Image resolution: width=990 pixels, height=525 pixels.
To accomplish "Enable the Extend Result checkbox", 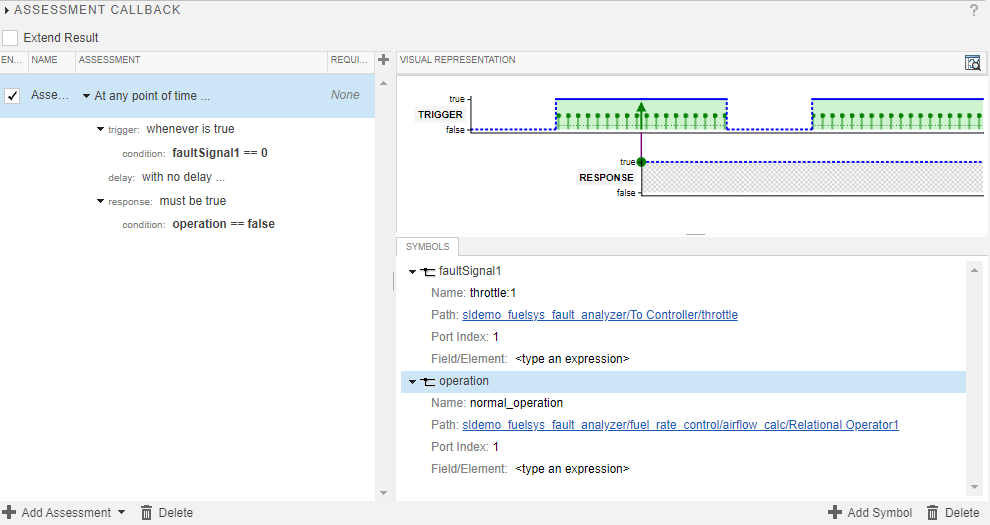I will [x=10, y=38].
